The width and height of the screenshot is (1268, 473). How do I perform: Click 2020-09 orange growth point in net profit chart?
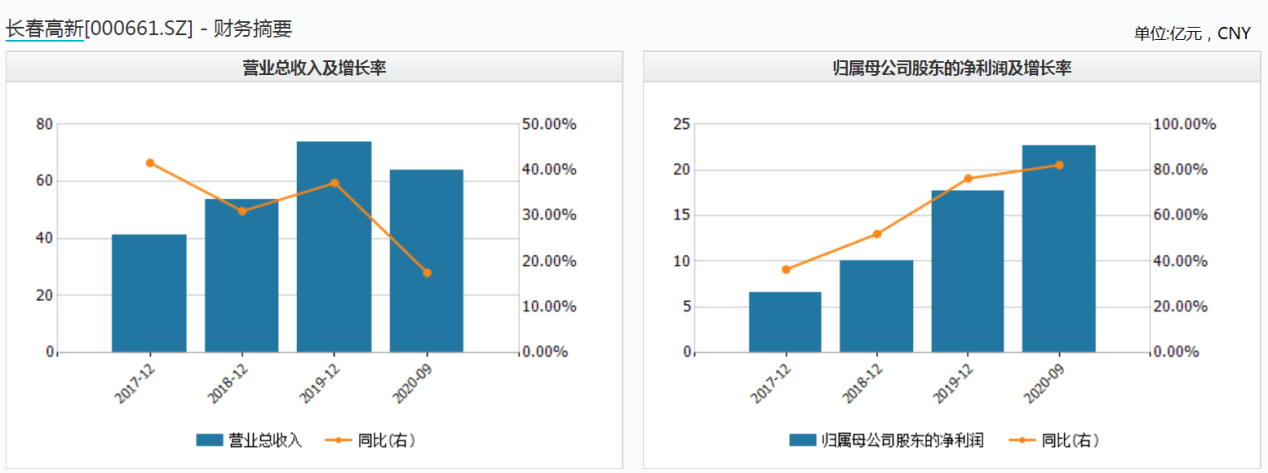(x=1059, y=165)
